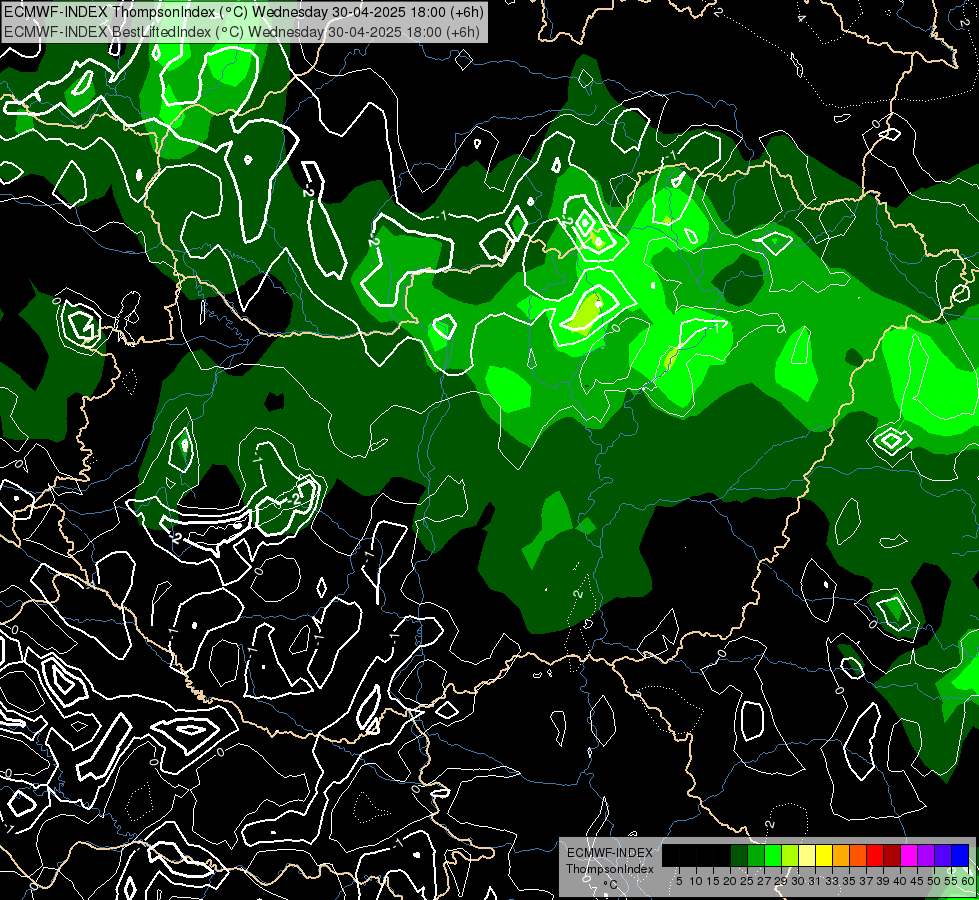The image size is (979, 900).
Task: Click the legend value label 40
Action: pos(900,881)
